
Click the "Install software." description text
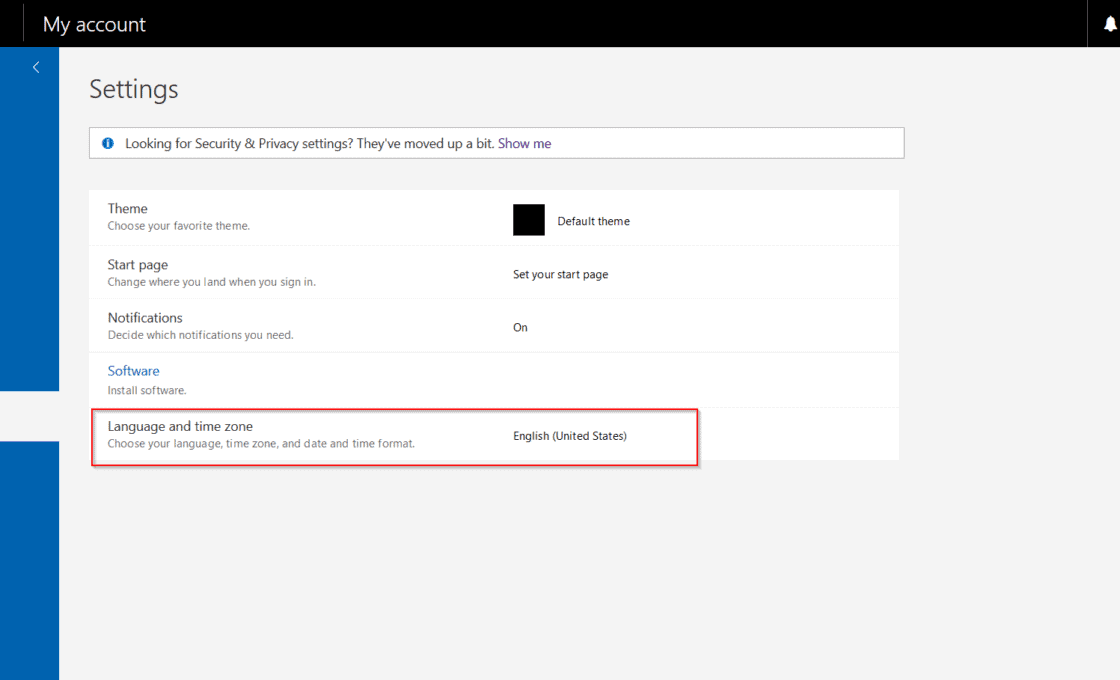coord(147,390)
